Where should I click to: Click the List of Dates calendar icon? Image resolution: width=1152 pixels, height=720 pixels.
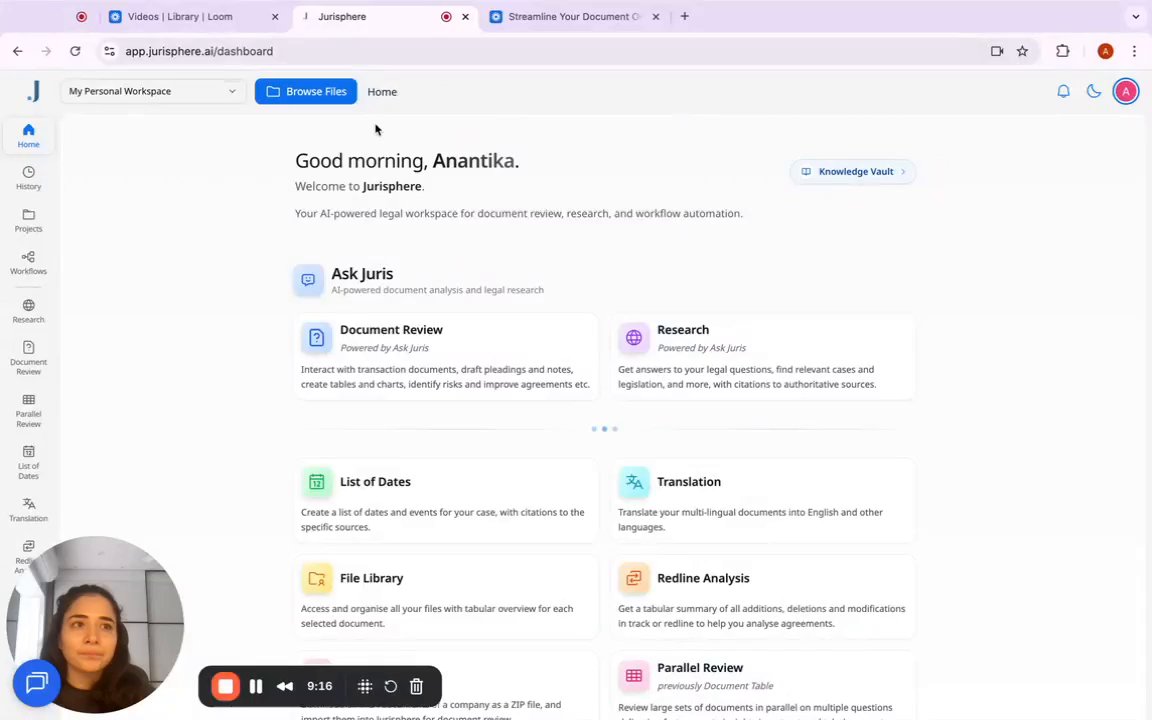(x=317, y=482)
